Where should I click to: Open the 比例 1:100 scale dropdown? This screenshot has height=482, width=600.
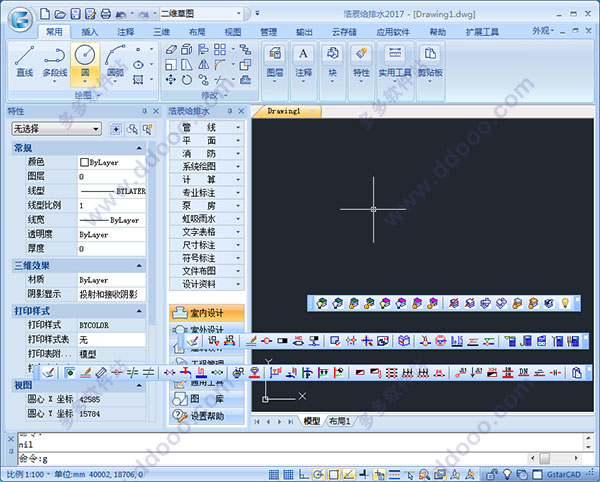tap(28, 474)
